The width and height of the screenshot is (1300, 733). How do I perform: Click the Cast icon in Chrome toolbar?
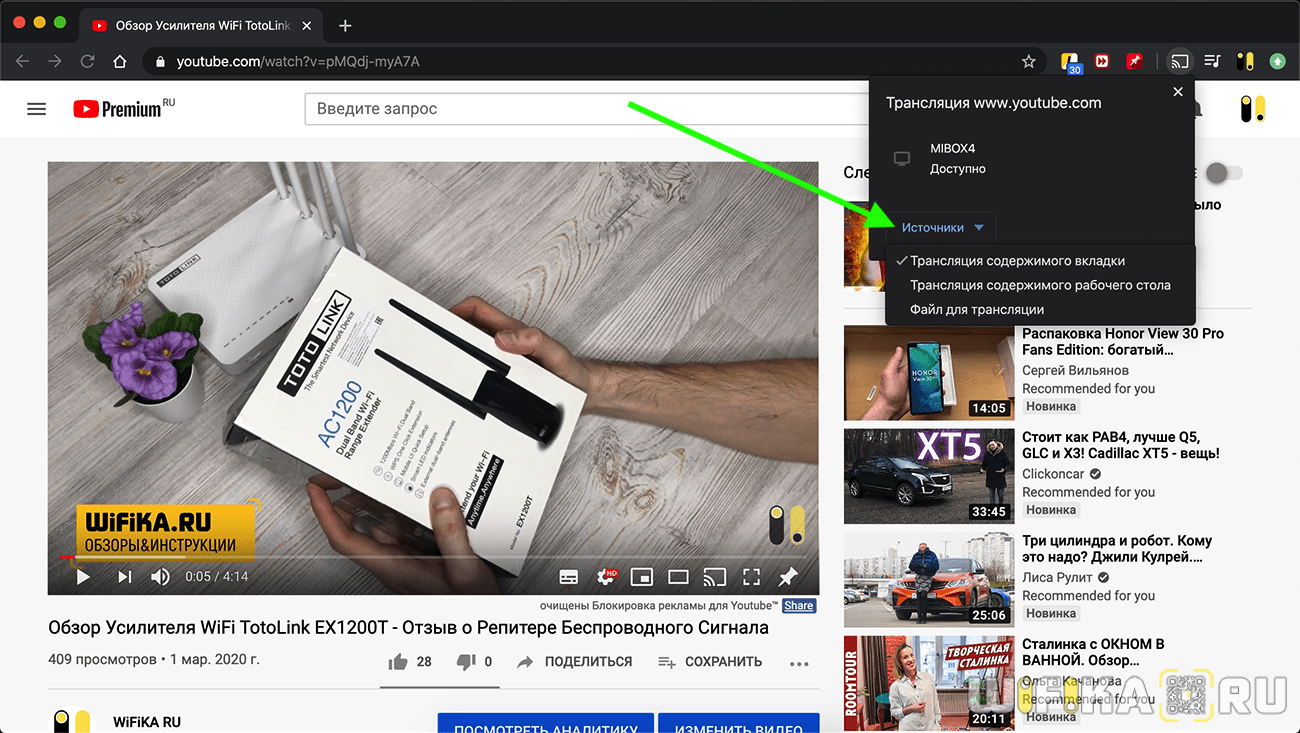coord(1180,62)
